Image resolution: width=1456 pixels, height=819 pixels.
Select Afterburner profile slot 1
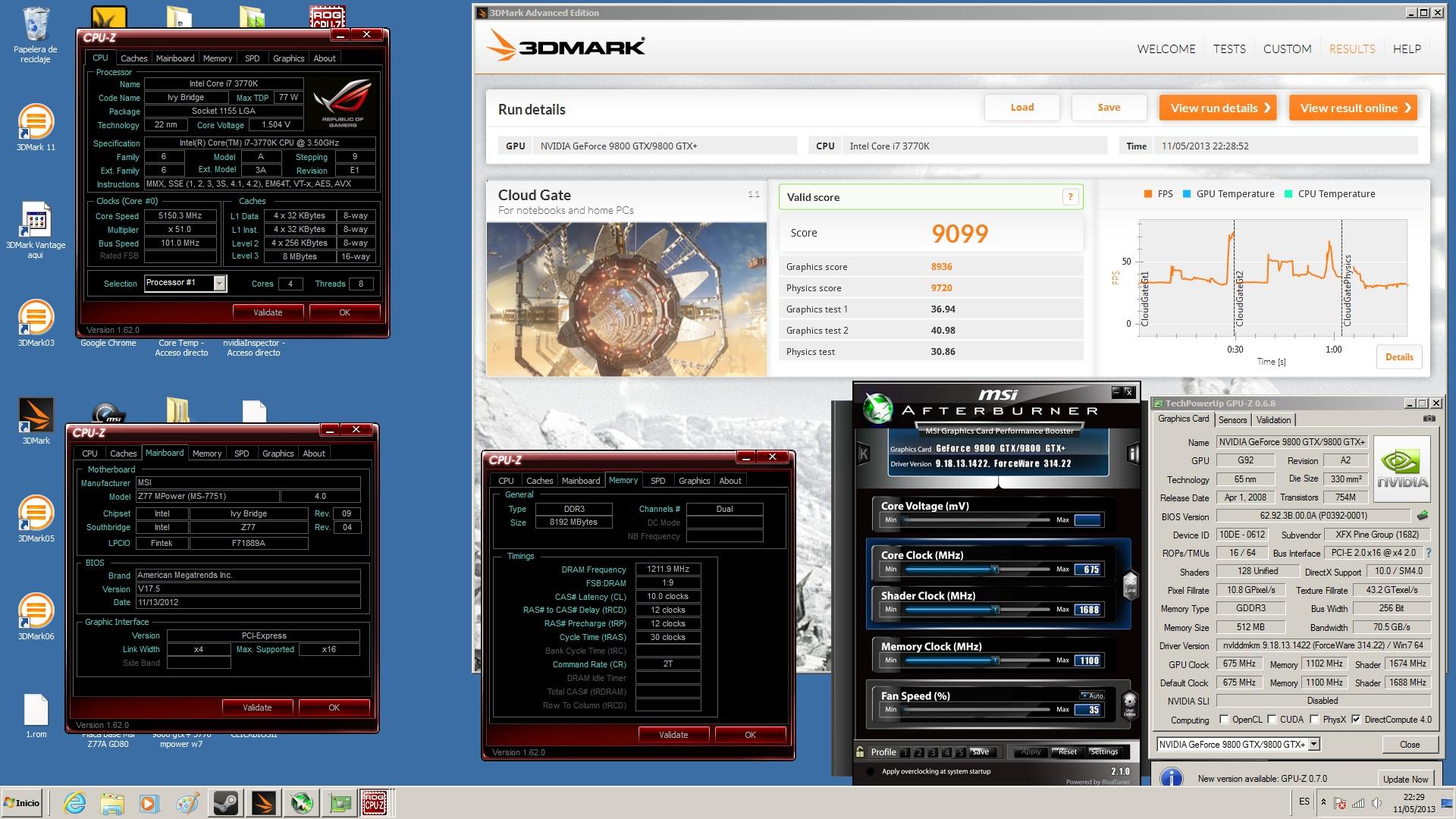[905, 752]
